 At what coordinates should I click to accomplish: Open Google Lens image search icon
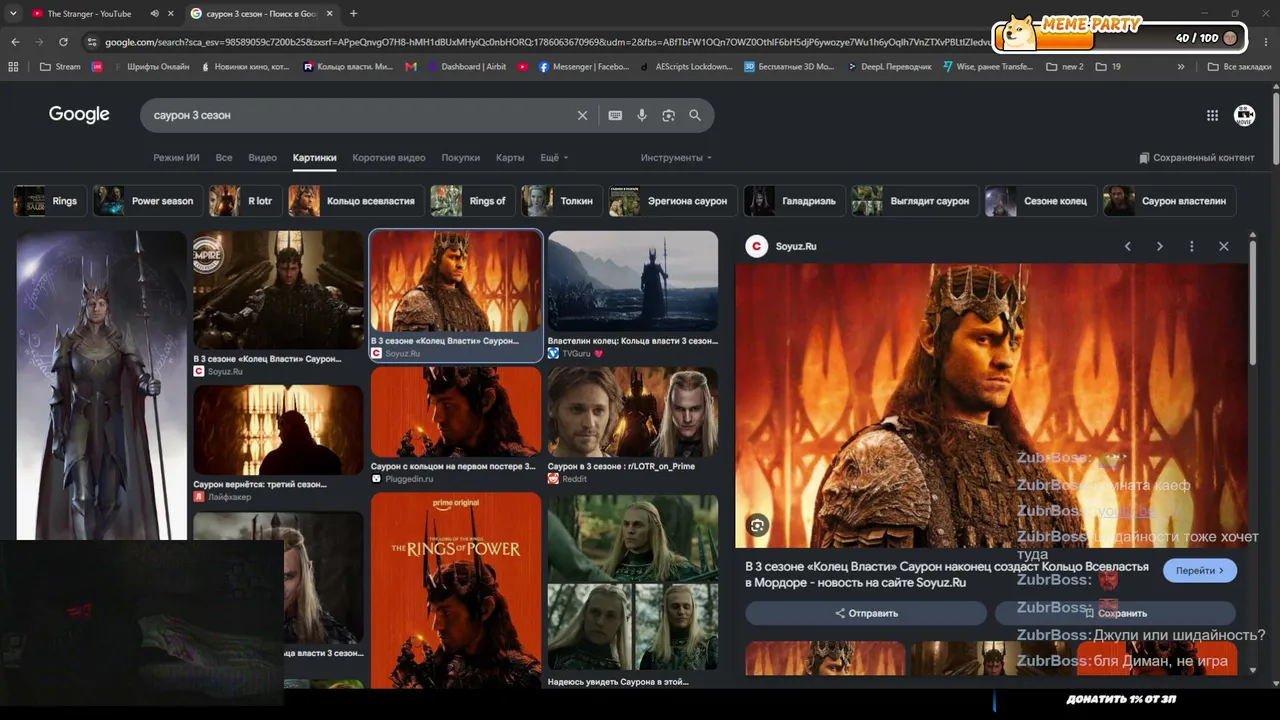click(668, 115)
